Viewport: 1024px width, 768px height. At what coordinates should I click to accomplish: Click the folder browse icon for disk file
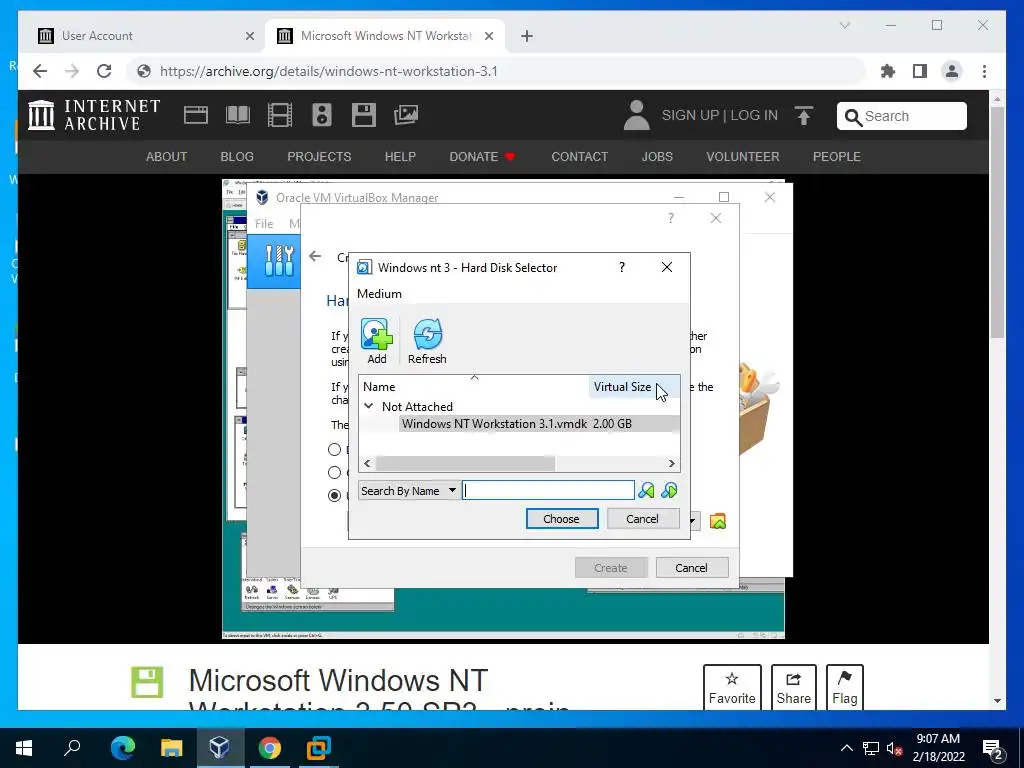(x=718, y=521)
